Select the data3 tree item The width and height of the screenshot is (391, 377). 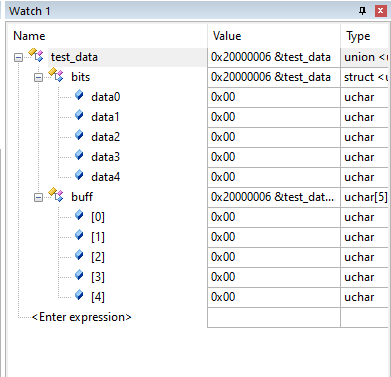106,157
